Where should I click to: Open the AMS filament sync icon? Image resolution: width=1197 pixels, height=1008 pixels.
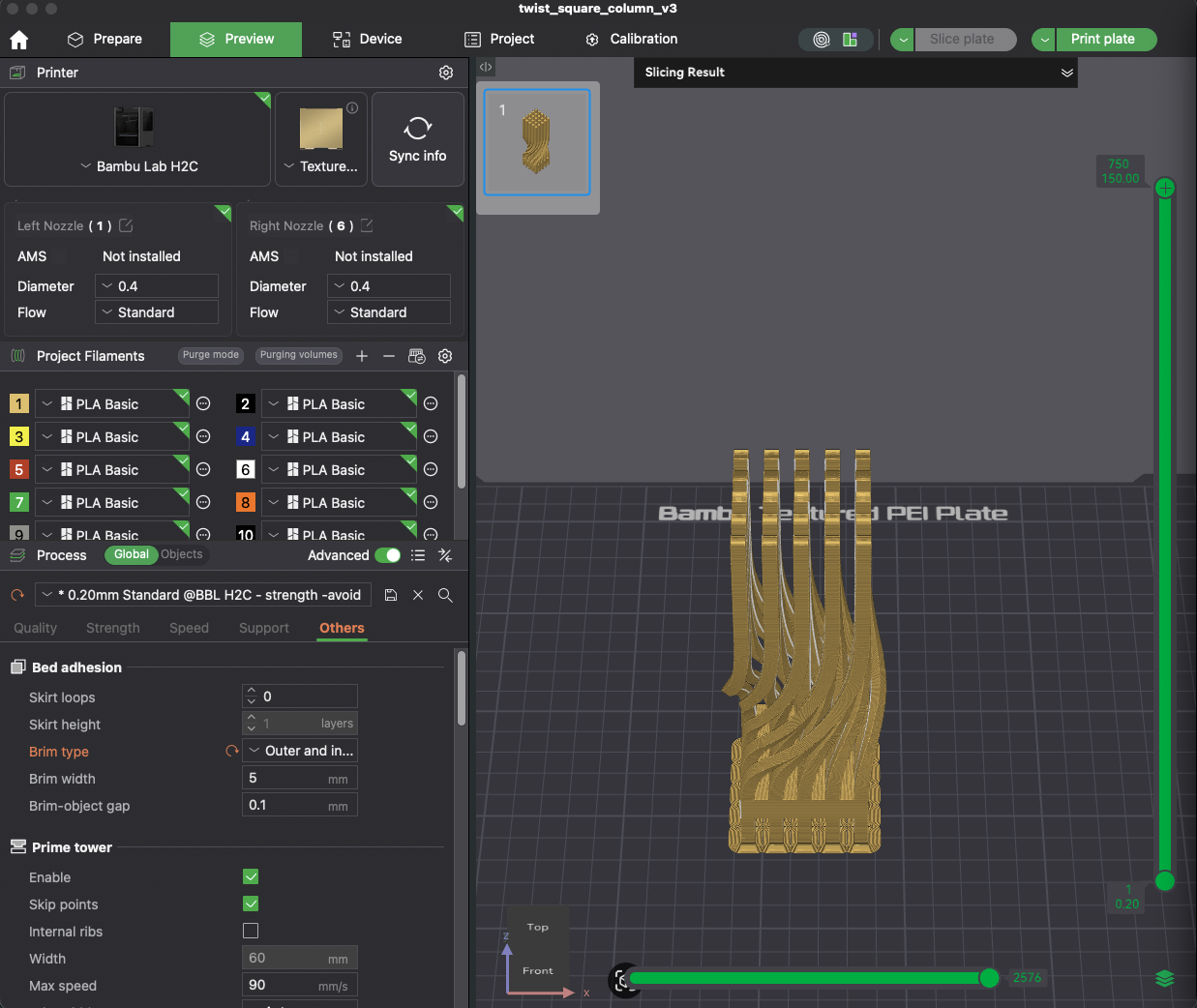tap(416, 356)
